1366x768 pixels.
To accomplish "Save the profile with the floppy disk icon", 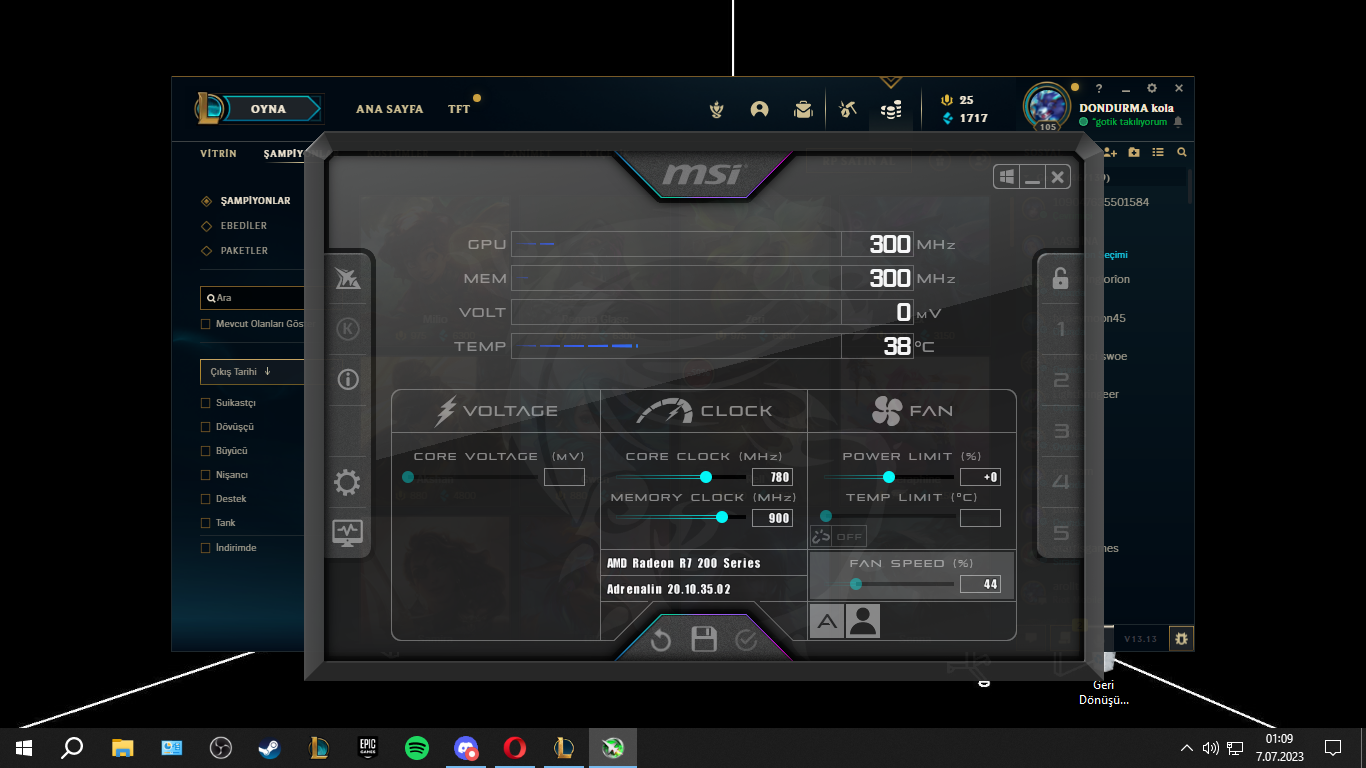I will [704, 640].
